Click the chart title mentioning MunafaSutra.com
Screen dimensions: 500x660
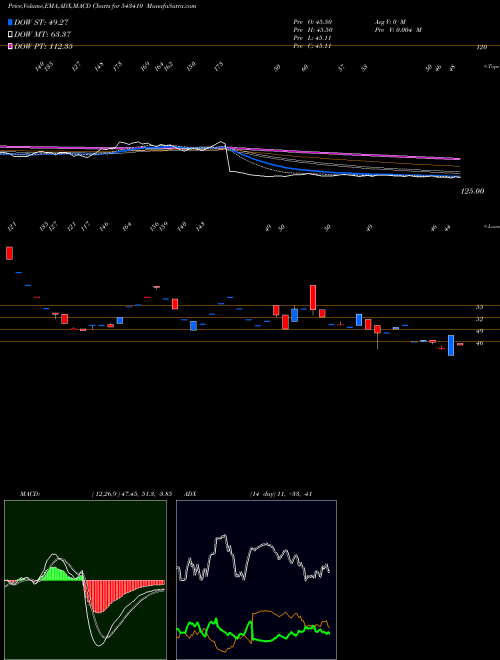(102, 6)
